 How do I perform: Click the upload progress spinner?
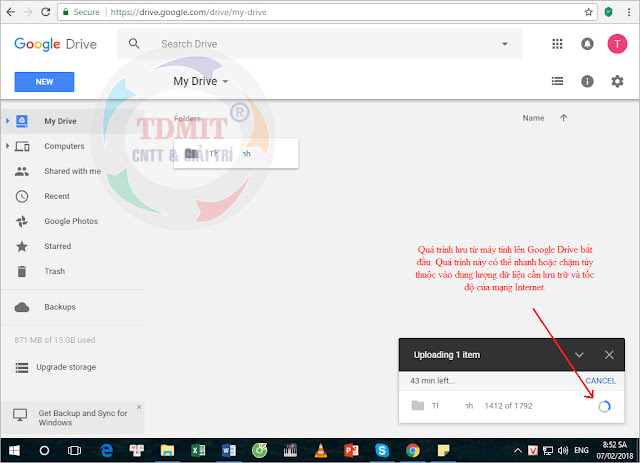604,406
